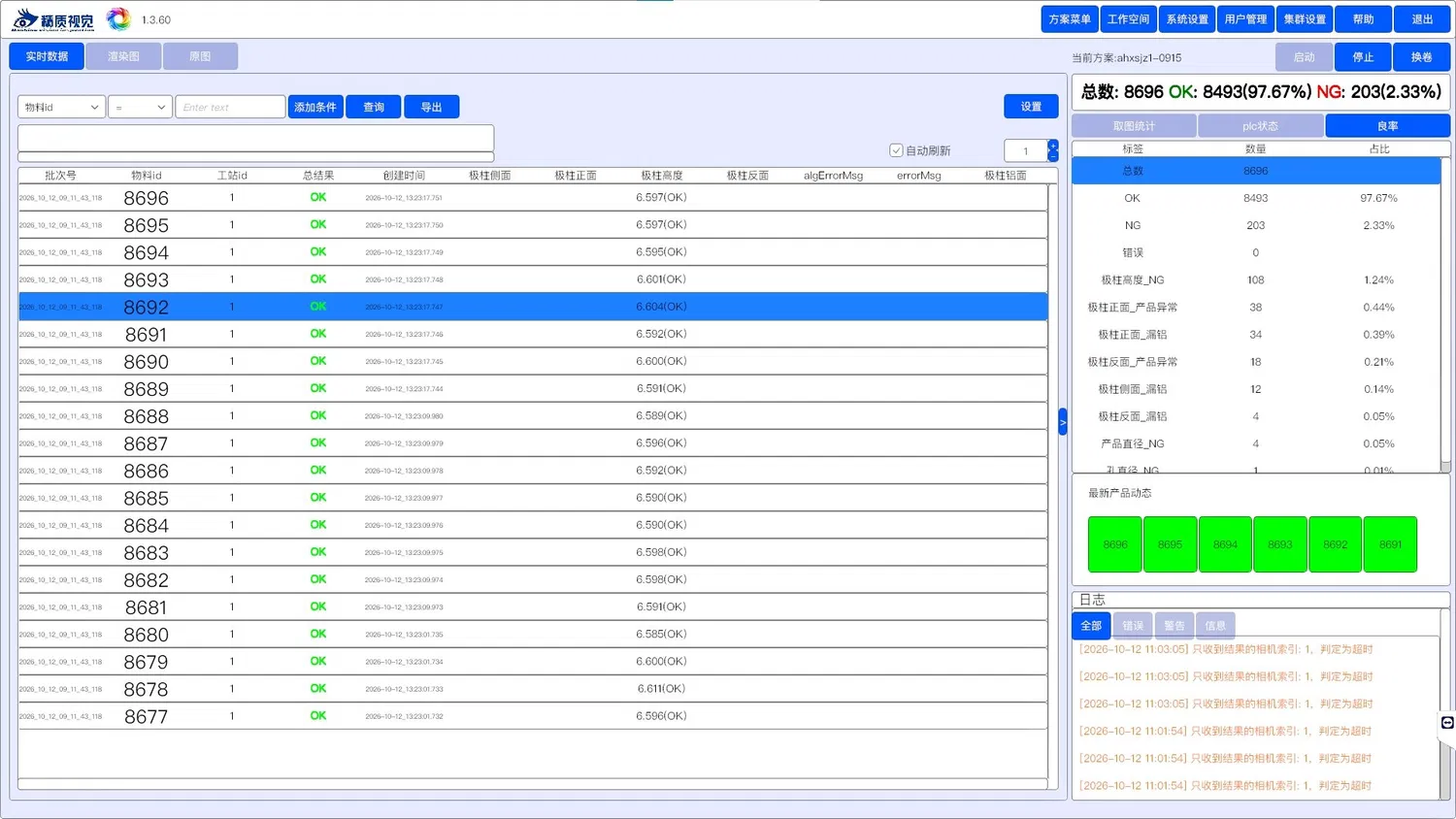Select the 全部 log tab
This screenshot has width=1456, height=819.
point(1091,626)
